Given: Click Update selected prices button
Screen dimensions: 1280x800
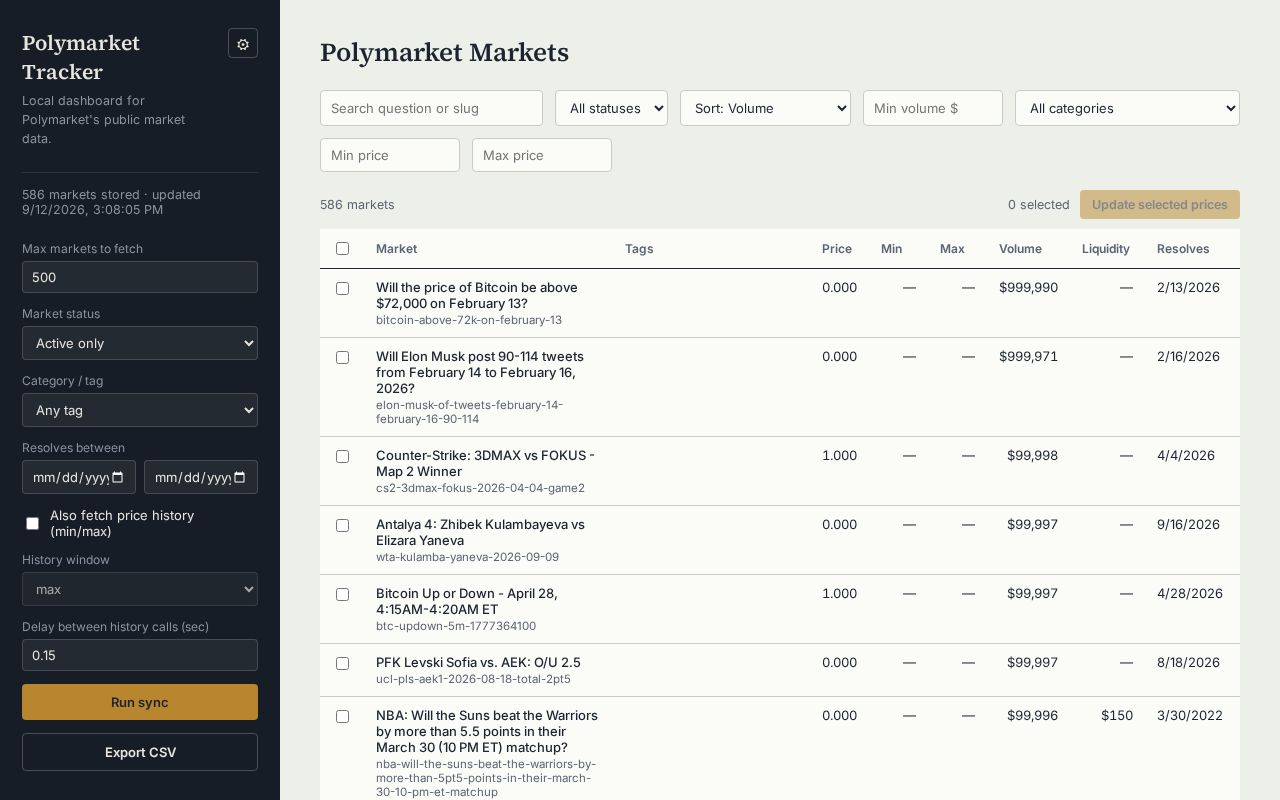Looking at the screenshot, I should tap(1160, 204).
